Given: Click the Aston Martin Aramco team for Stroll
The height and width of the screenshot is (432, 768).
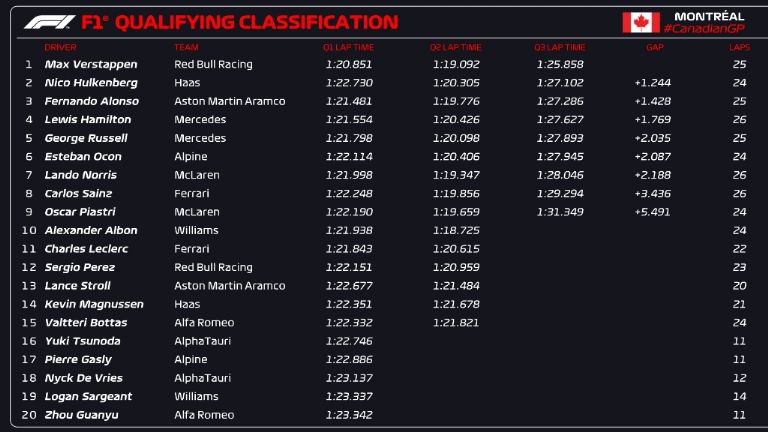Looking at the screenshot, I should (229, 286).
